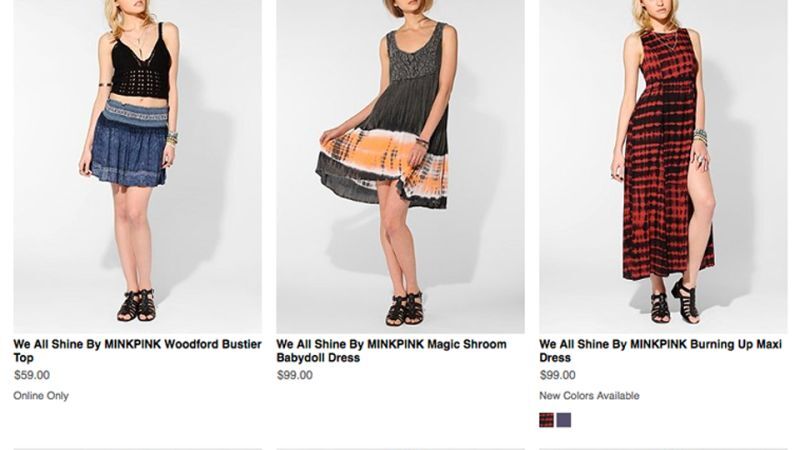
Task: Click the Online Only label
Action: point(41,396)
